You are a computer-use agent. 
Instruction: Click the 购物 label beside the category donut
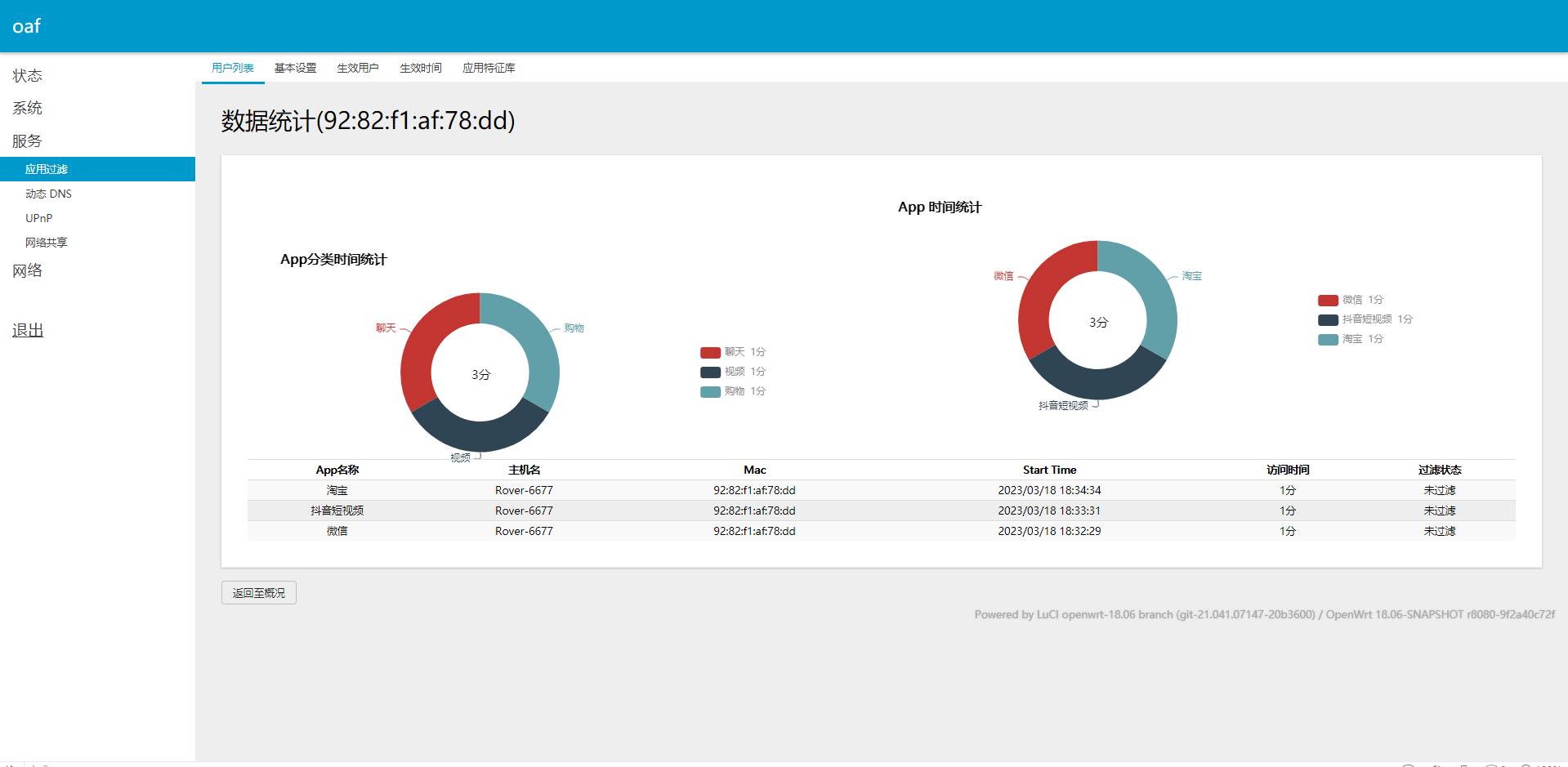(x=574, y=328)
